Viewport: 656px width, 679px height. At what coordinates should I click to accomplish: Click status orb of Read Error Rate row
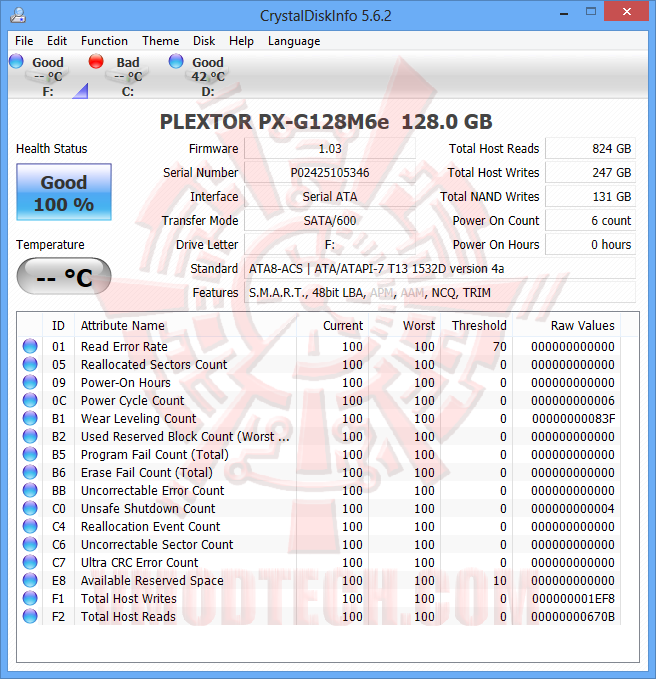tap(30, 346)
